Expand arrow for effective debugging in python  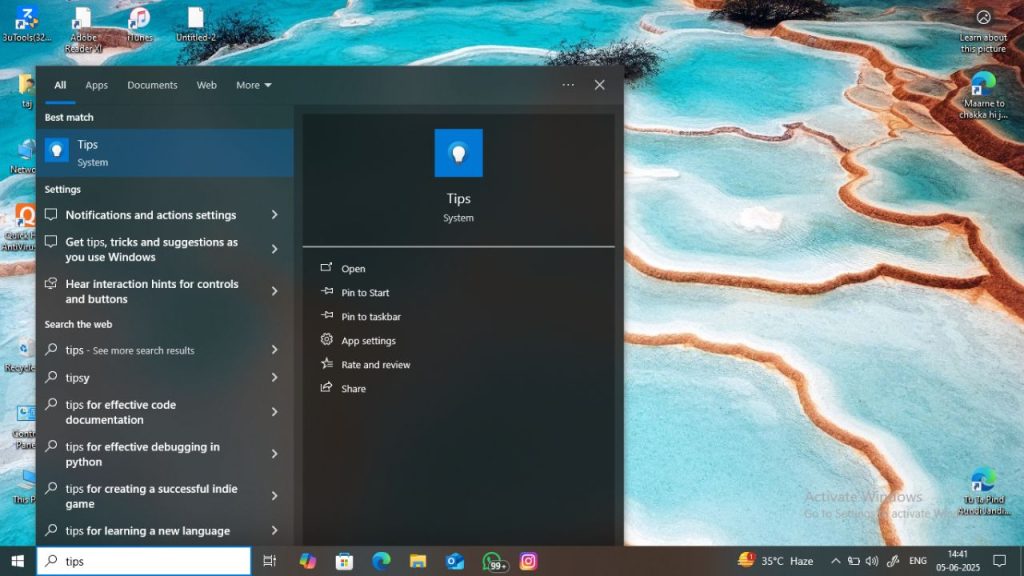coord(274,454)
